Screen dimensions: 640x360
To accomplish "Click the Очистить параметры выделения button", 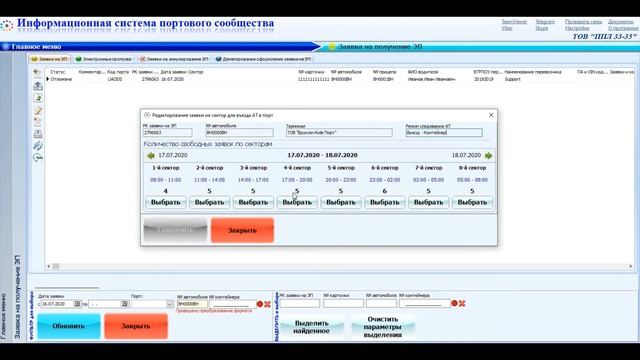I will click(x=383, y=327).
